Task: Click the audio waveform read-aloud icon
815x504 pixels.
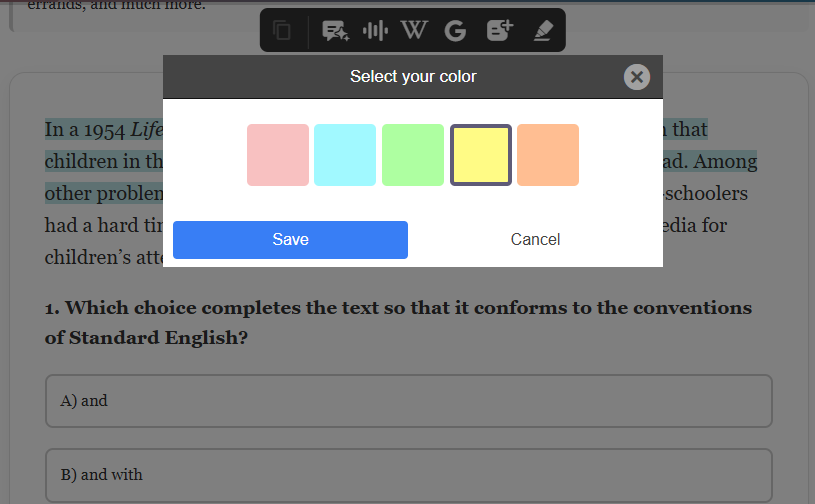Action: [375, 31]
